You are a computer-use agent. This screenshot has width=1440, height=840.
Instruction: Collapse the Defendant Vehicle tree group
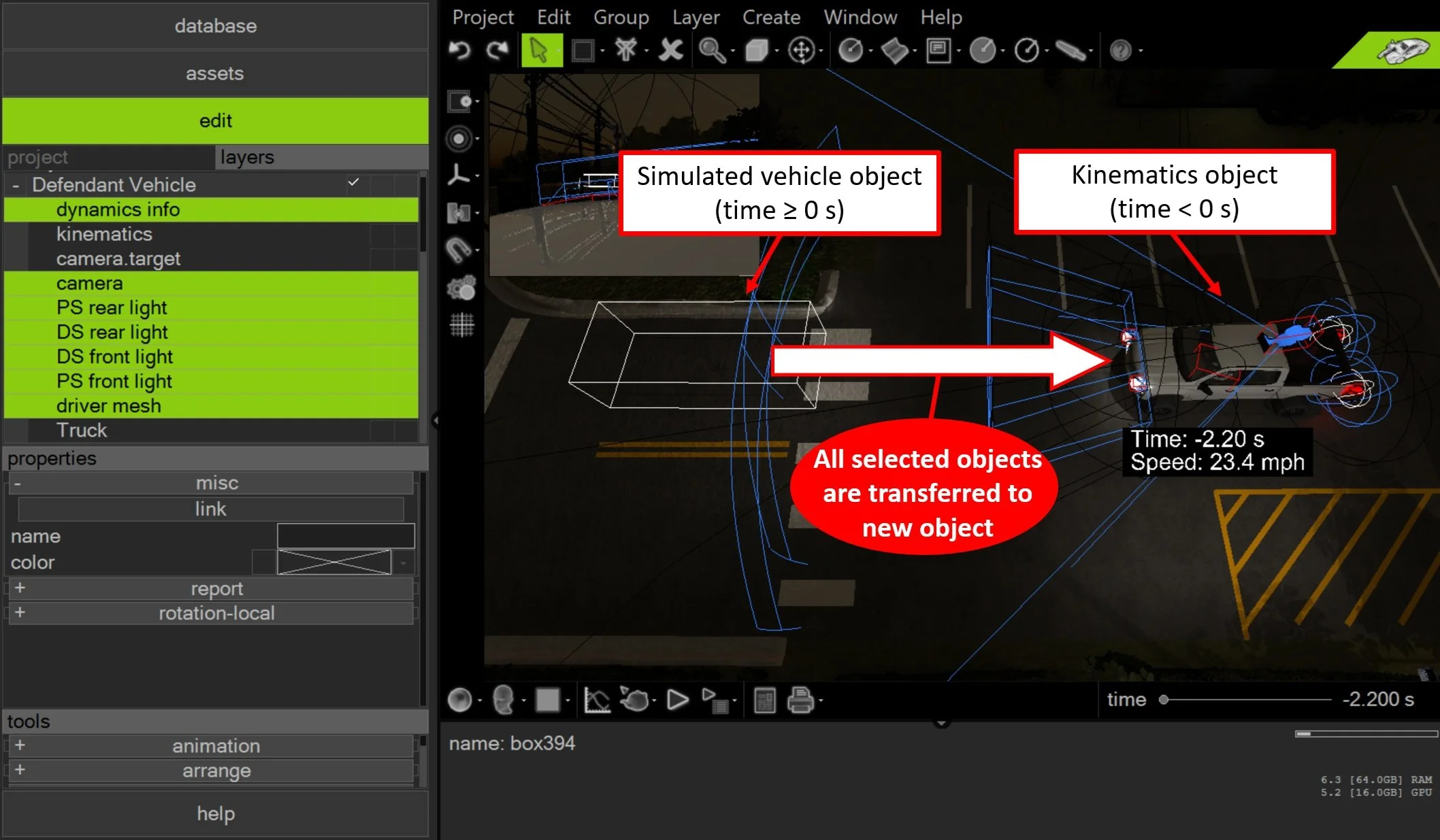16,185
